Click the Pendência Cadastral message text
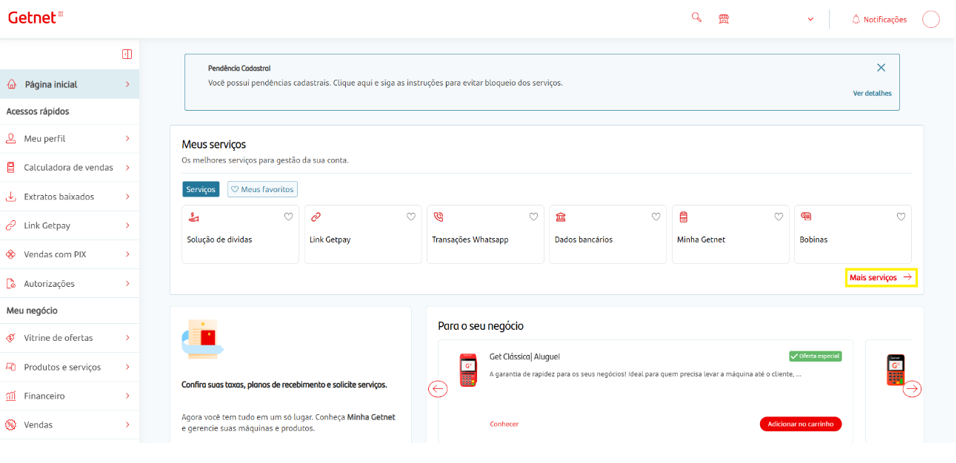Viewport: 956px width, 463px height. click(x=385, y=82)
